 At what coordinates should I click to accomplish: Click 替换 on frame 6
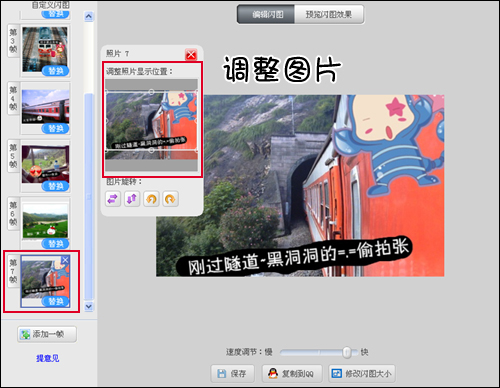point(56,244)
